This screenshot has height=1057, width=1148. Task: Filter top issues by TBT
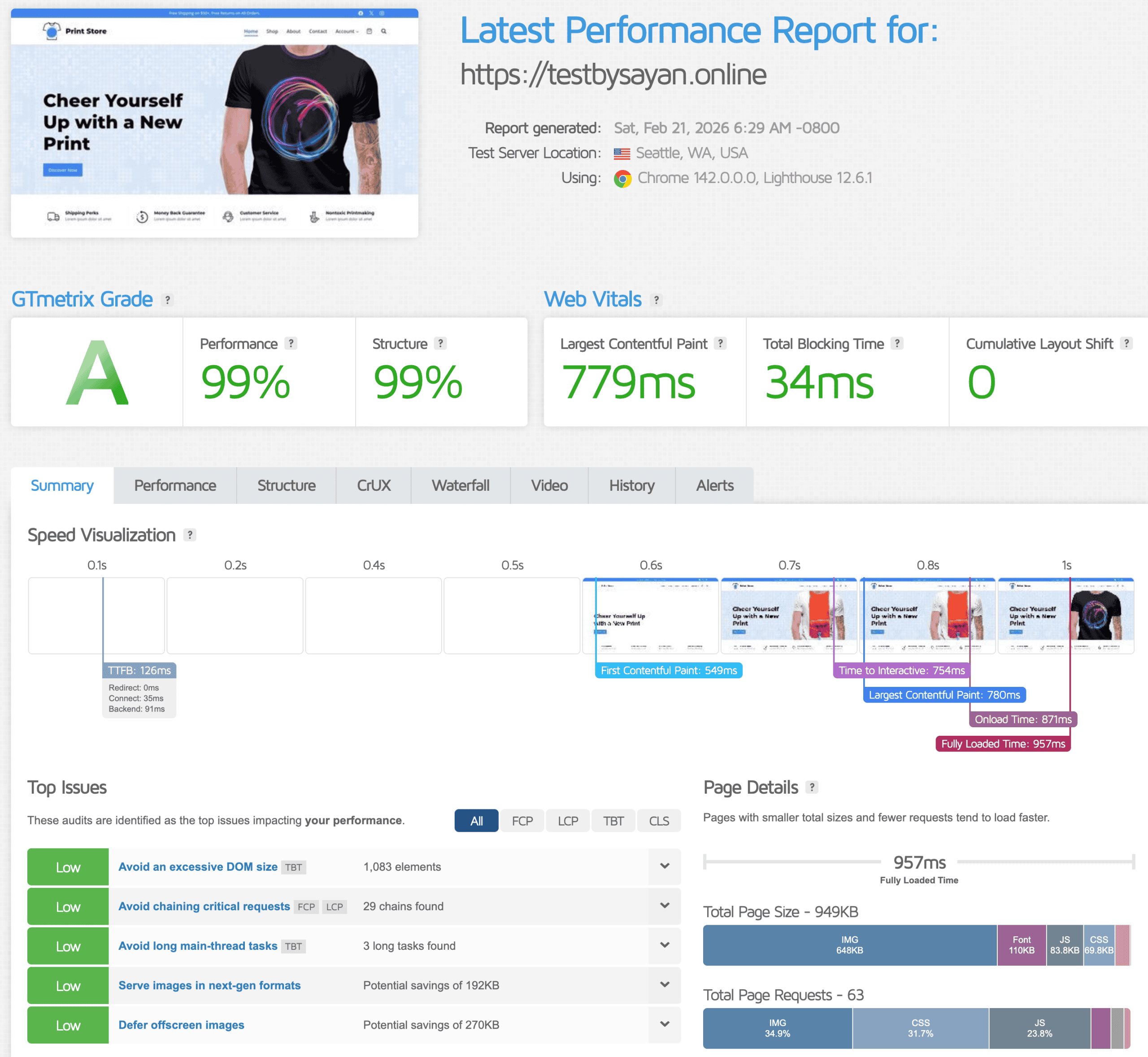pyautogui.click(x=613, y=820)
